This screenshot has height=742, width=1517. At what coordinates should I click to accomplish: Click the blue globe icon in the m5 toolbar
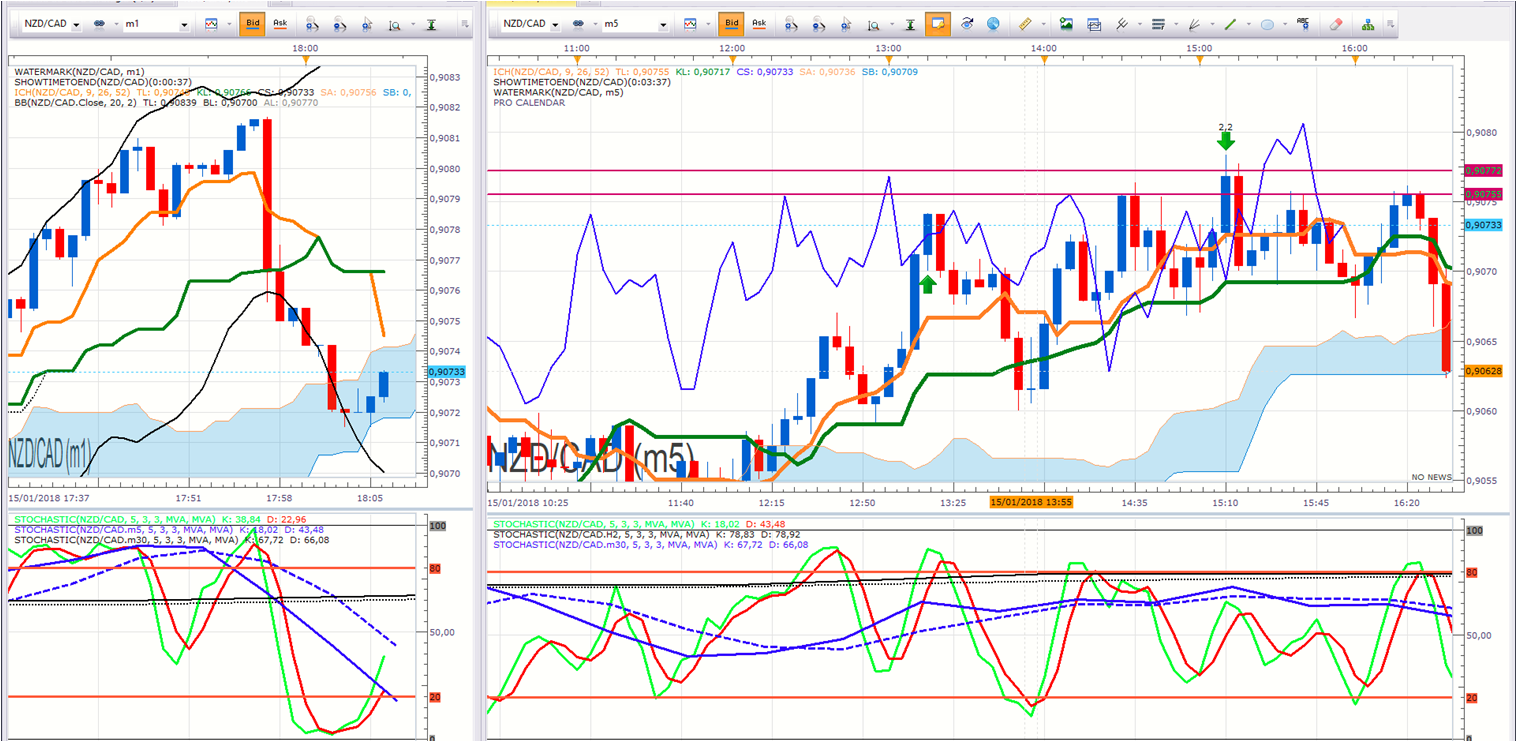pyautogui.click(x=993, y=23)
